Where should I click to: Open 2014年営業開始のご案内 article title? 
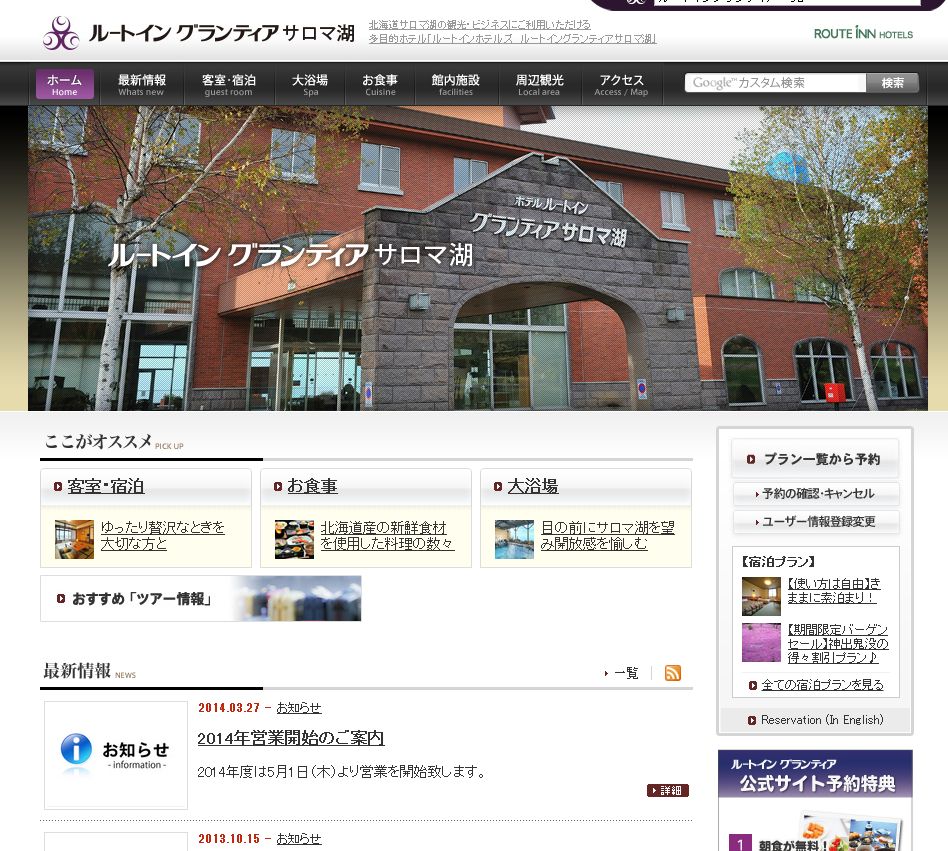pyautogui.click(x=291, y=738)
